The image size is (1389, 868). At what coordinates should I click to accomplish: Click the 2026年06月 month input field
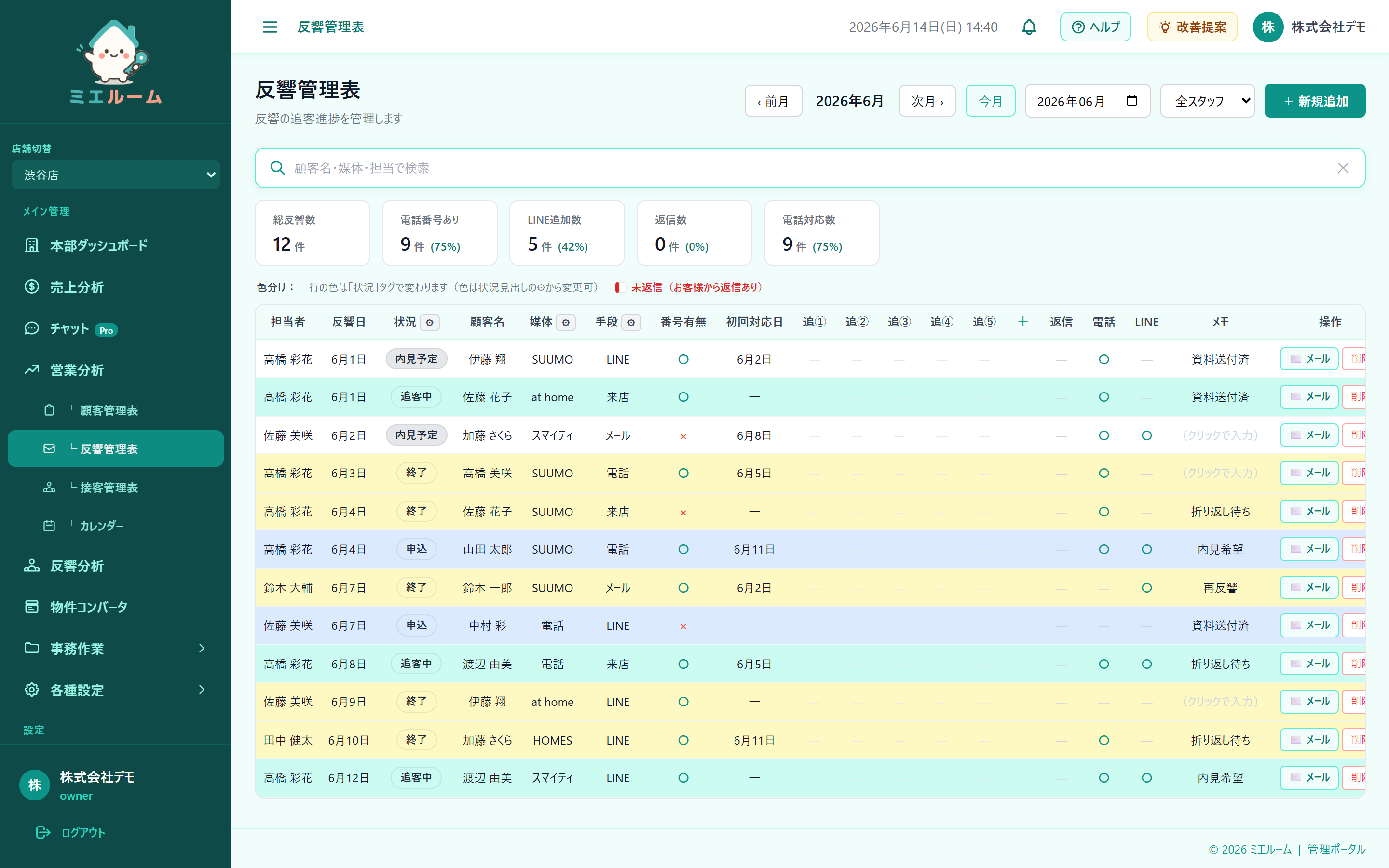(x=1087, y=101)
